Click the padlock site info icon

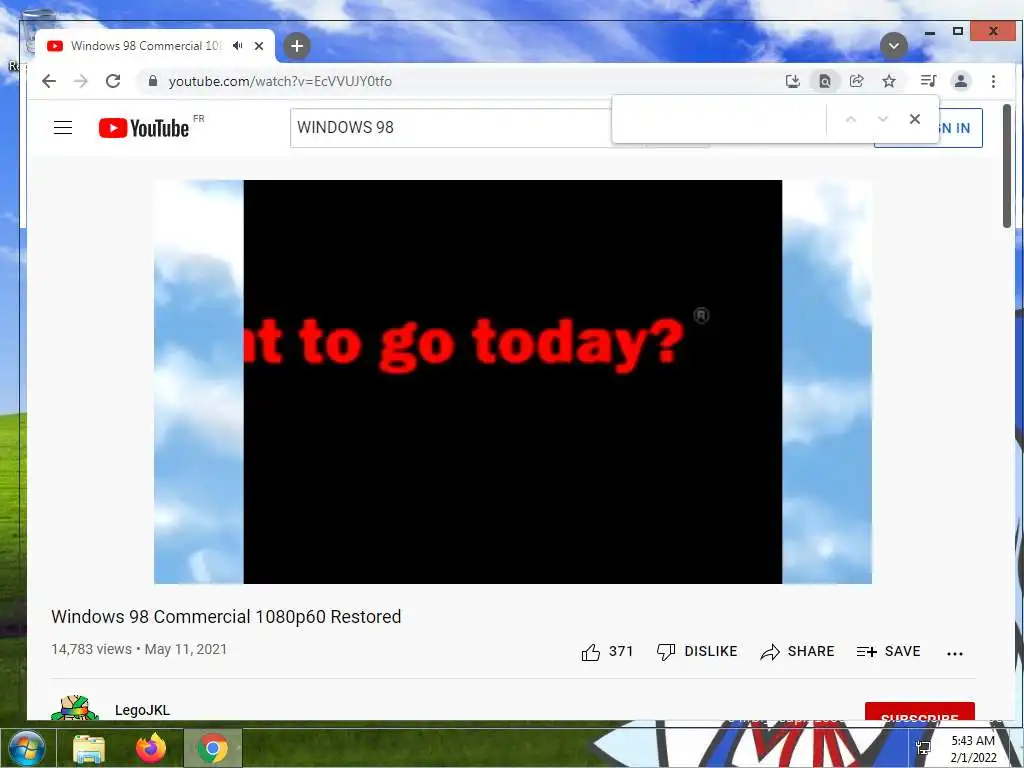153,81
